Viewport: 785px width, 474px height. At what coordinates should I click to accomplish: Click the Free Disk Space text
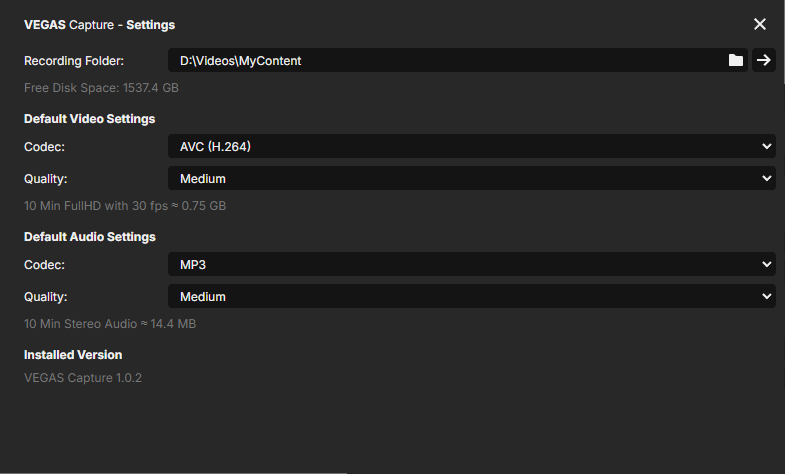pyautogui.click(x=101, y=88)
